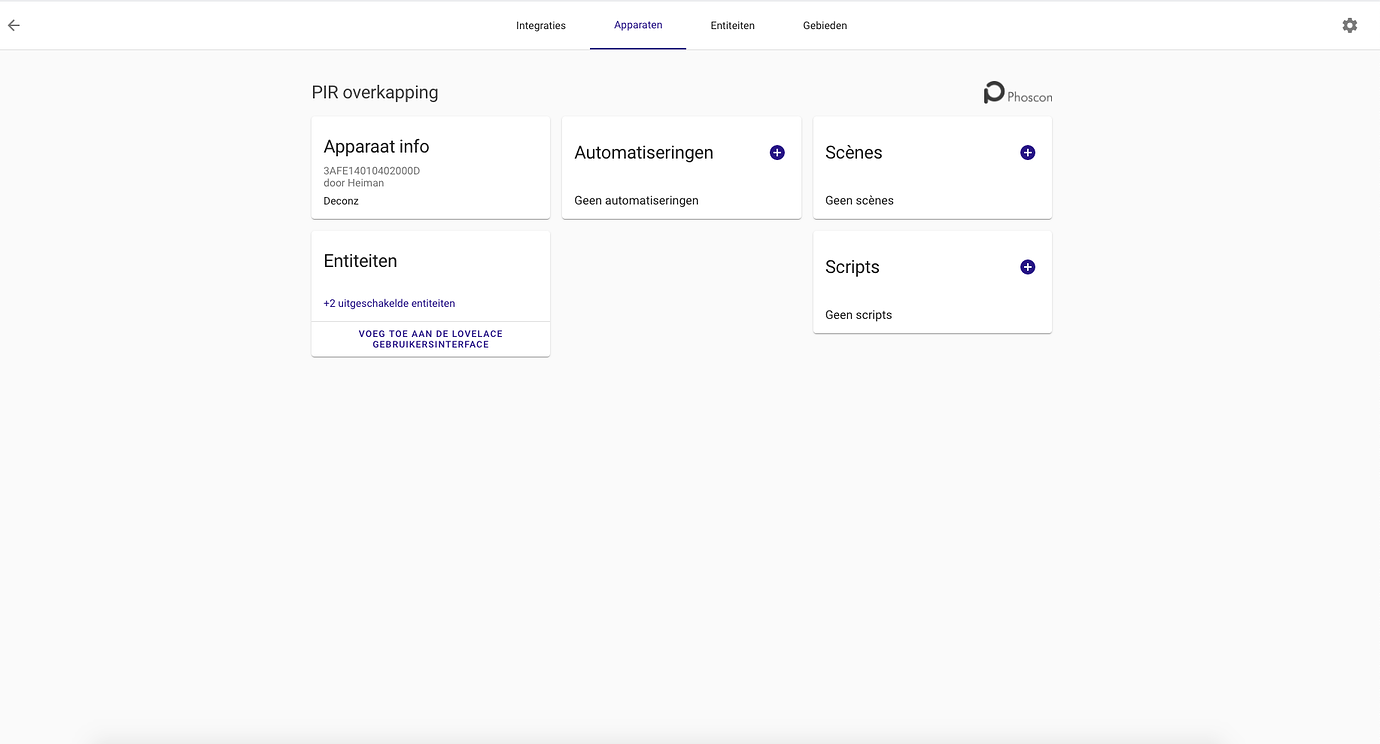Click the add Scripts plus icon

pyautogui.click(x=1027, y=267)
